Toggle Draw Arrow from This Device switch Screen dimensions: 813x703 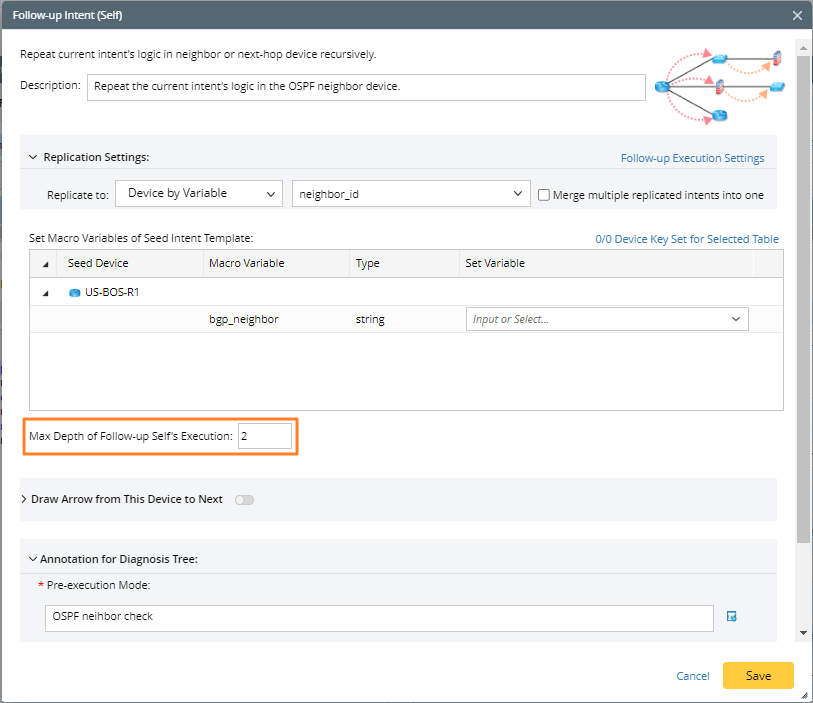[x=244, y=499]
